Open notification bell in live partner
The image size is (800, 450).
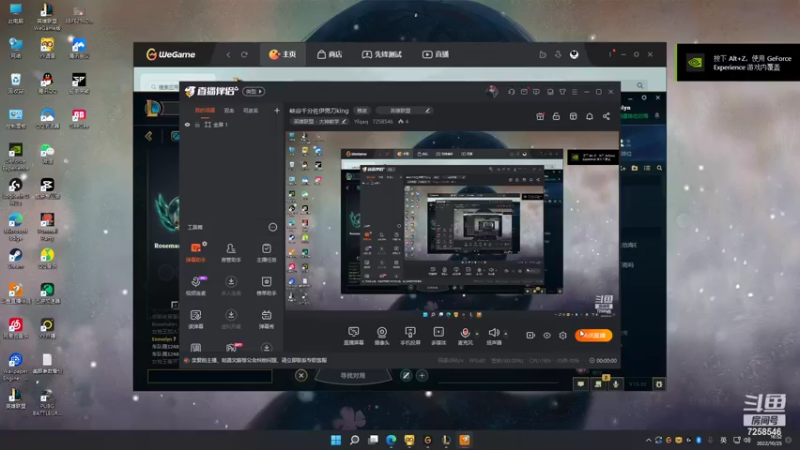click(x=589, y=116)
